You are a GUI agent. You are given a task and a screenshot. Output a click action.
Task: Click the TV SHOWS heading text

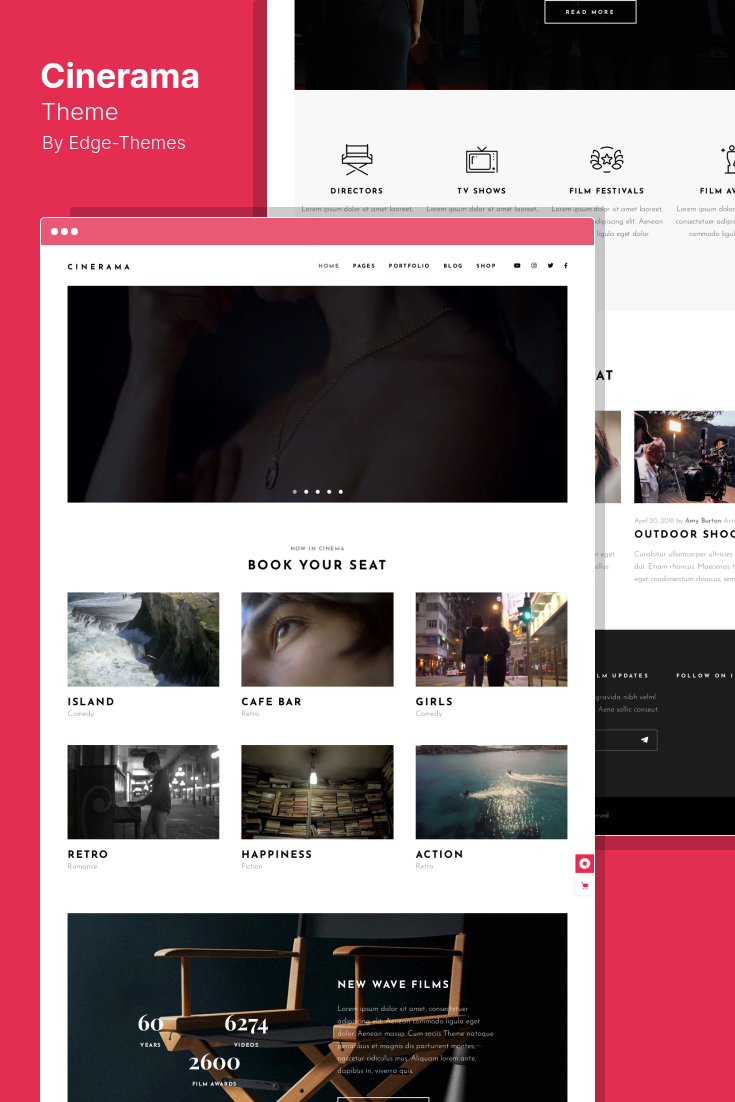tap(481, 190)
